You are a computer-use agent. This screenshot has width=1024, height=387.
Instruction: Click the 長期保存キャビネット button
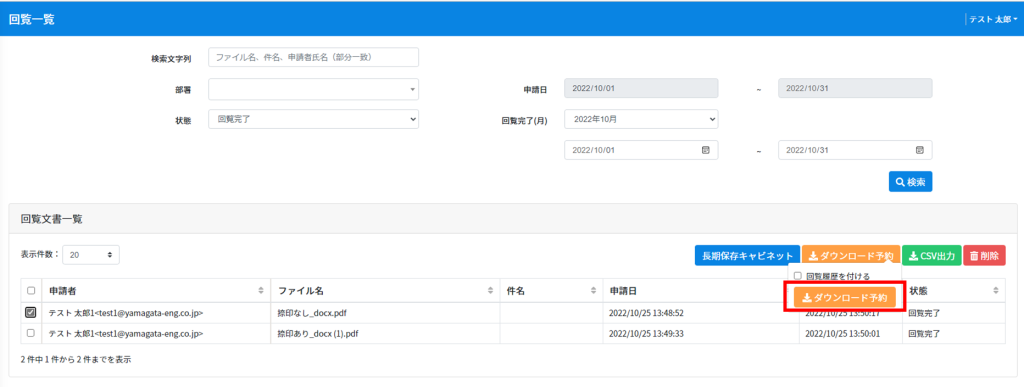click(x=747, y=256)
